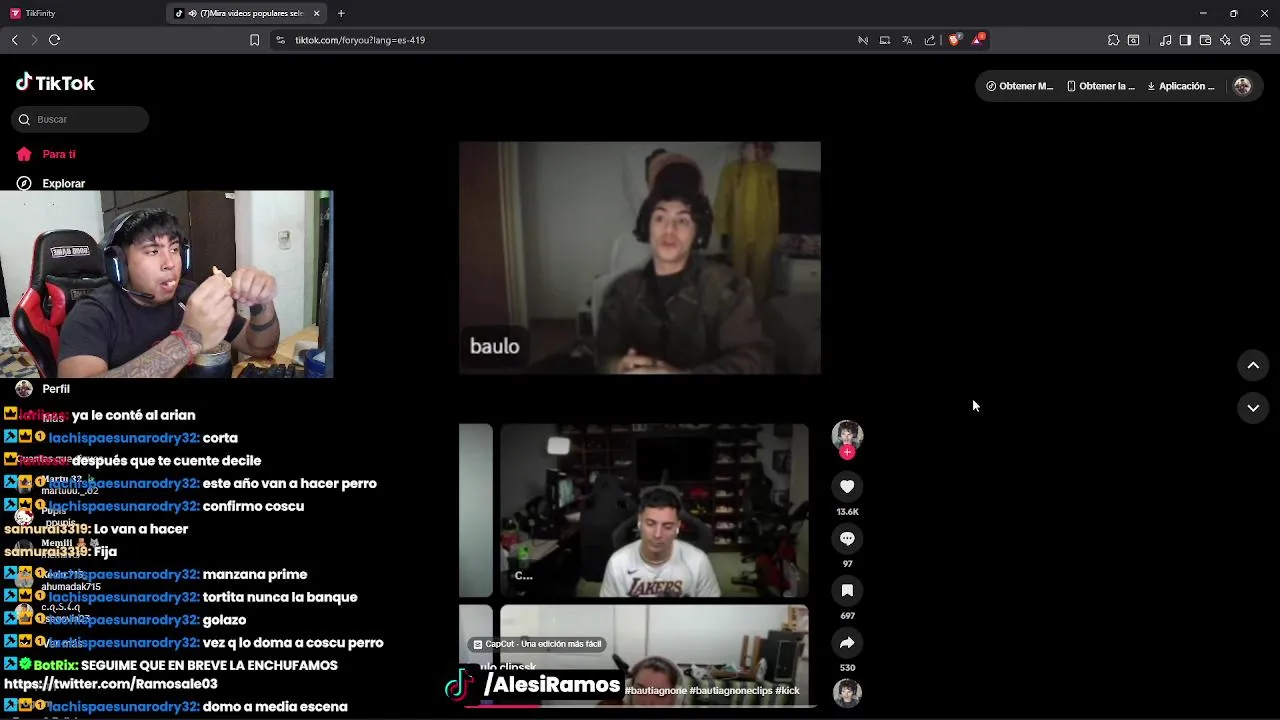Go to next video with down chevron
The image size is (1280, 720).
pos(1253,408)
